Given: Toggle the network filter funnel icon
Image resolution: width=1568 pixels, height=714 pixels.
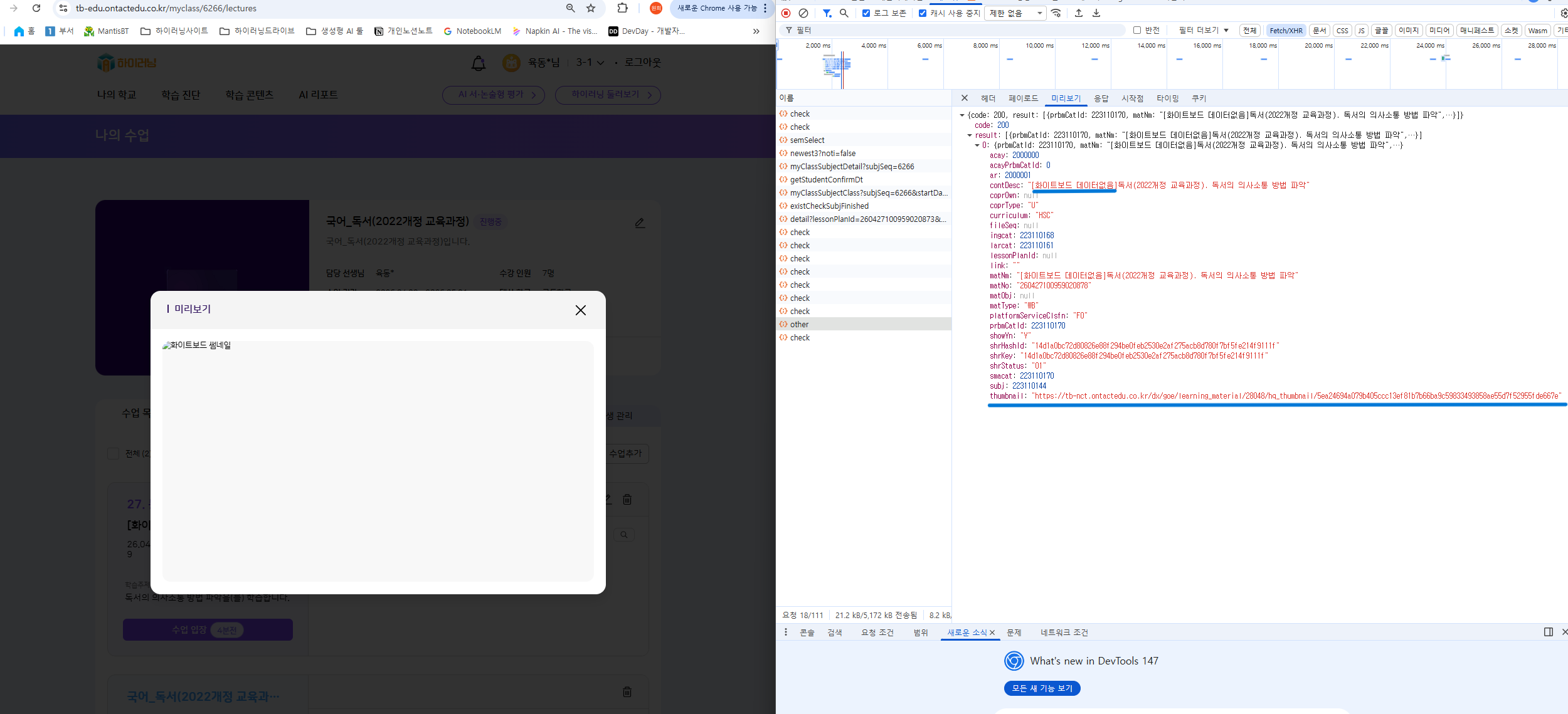Looking at the screenshot, I should [827, 13].
